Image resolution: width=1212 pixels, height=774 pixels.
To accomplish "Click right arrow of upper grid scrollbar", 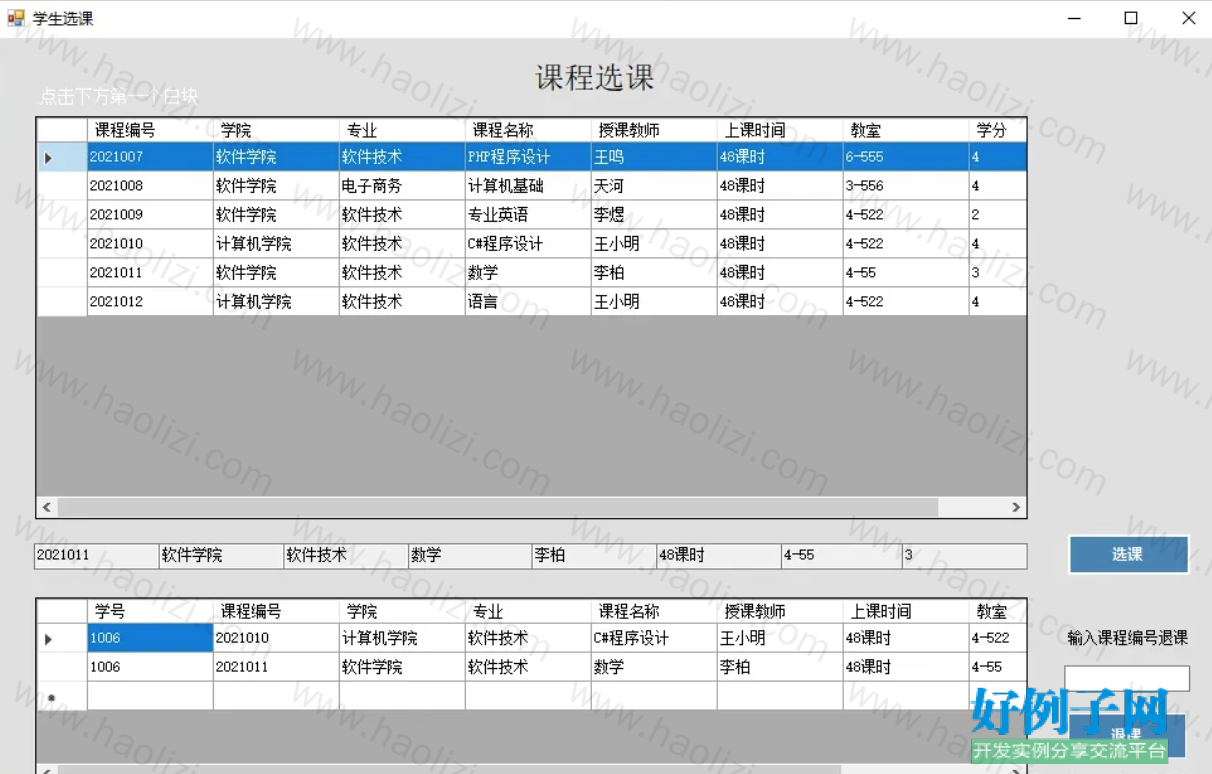I will 1016,508.
